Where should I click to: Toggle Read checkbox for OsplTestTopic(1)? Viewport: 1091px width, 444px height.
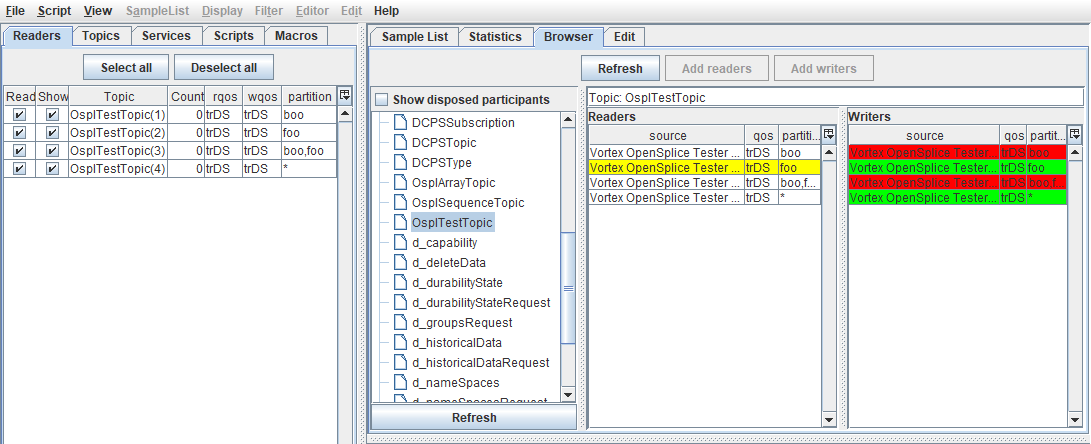pos(19,115)
